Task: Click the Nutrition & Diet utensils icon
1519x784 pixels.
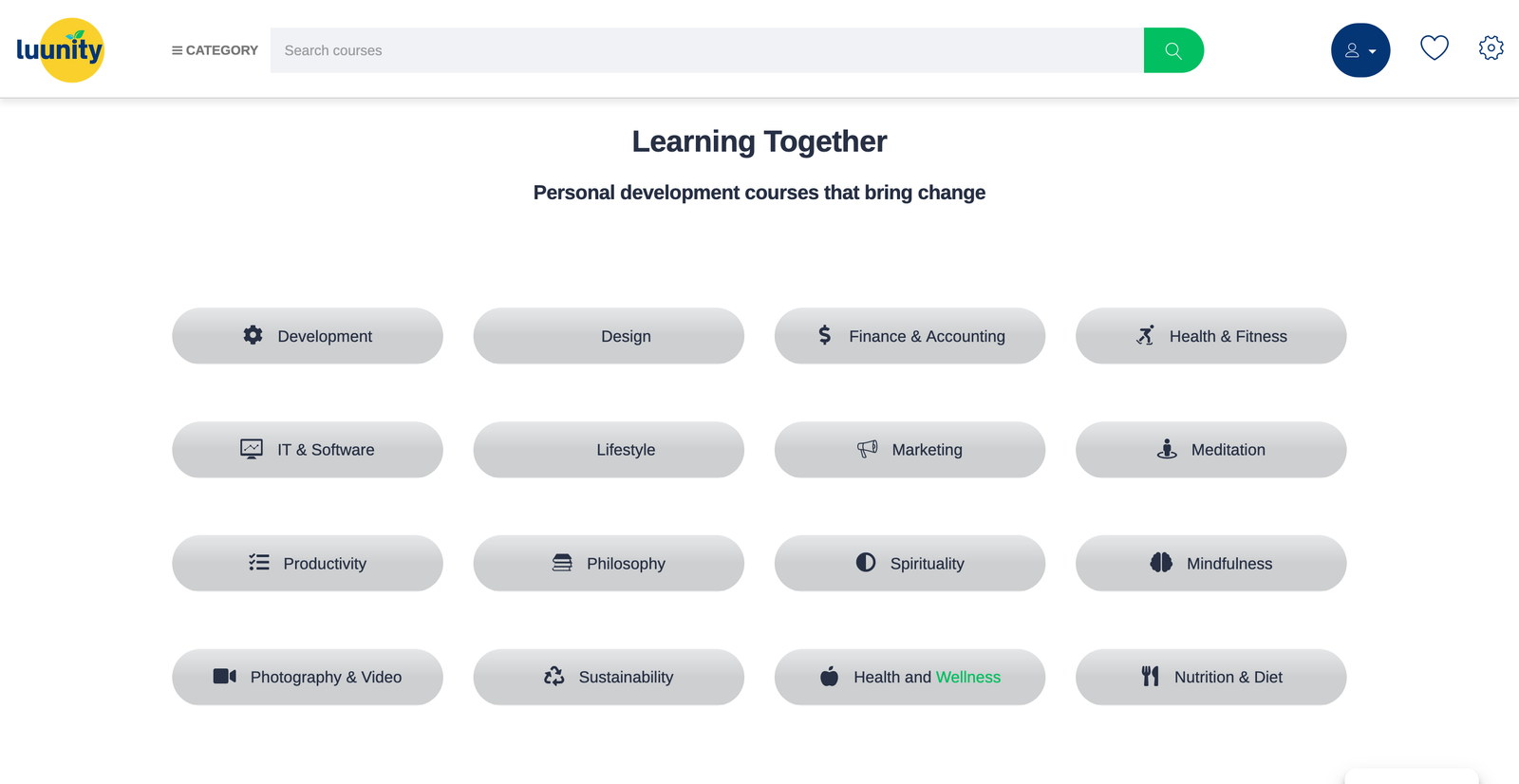Action: [x=1151, y=676]
